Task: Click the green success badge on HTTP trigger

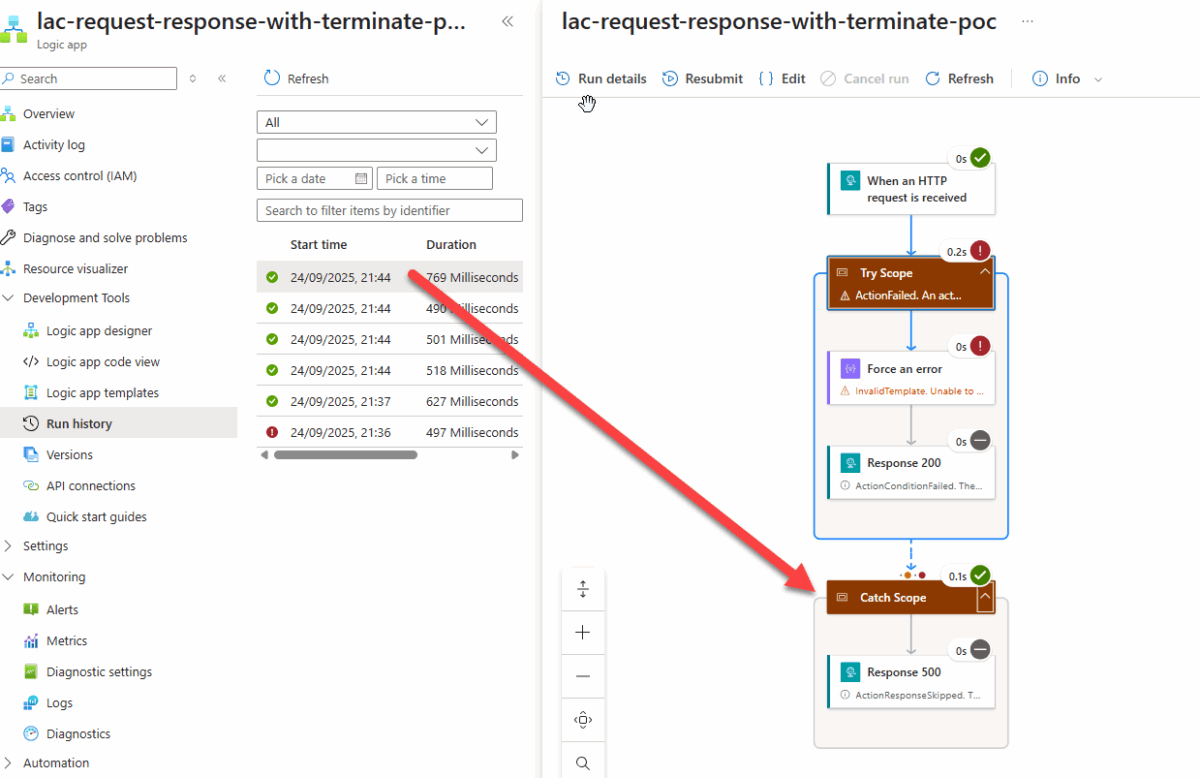Action: point(978,157)
